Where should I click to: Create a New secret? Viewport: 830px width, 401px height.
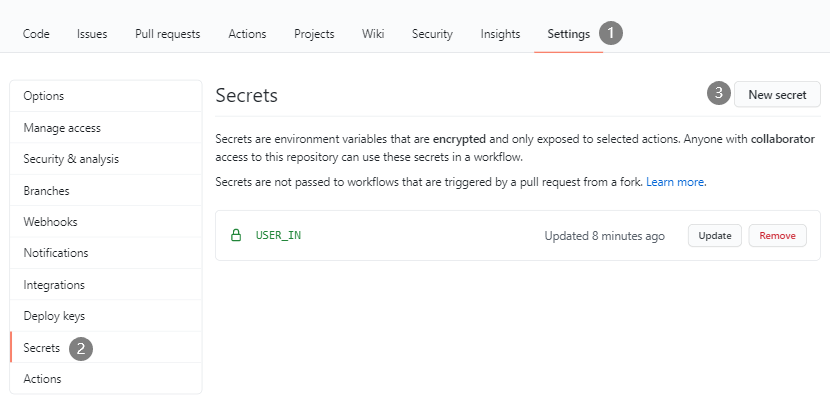[777, 95]
